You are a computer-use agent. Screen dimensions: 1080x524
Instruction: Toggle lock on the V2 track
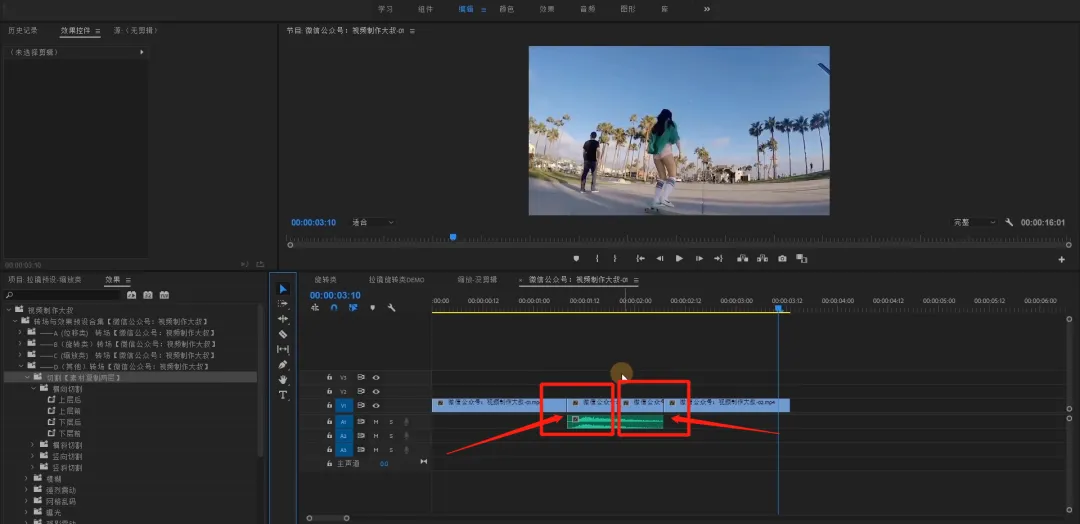[x=329, y=392]
